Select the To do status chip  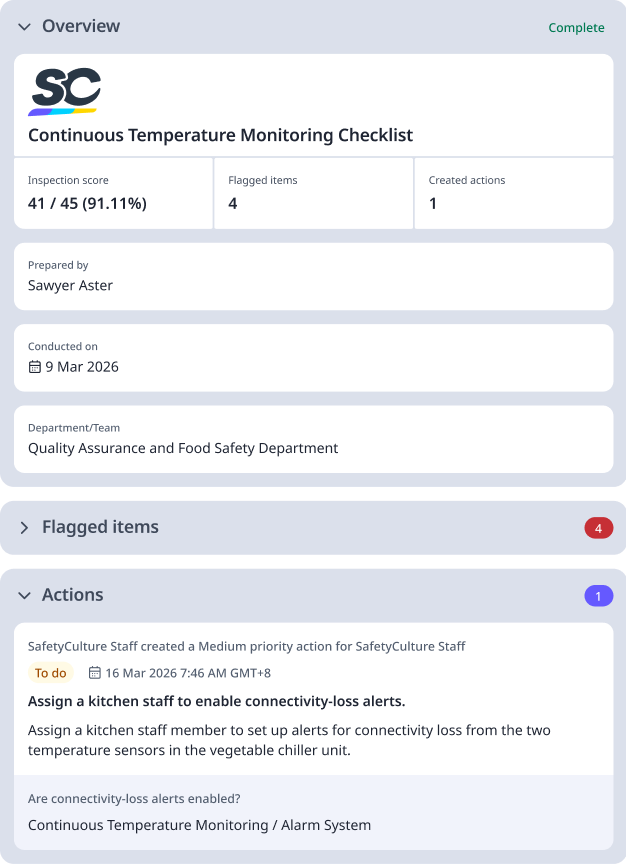point(50,673)
